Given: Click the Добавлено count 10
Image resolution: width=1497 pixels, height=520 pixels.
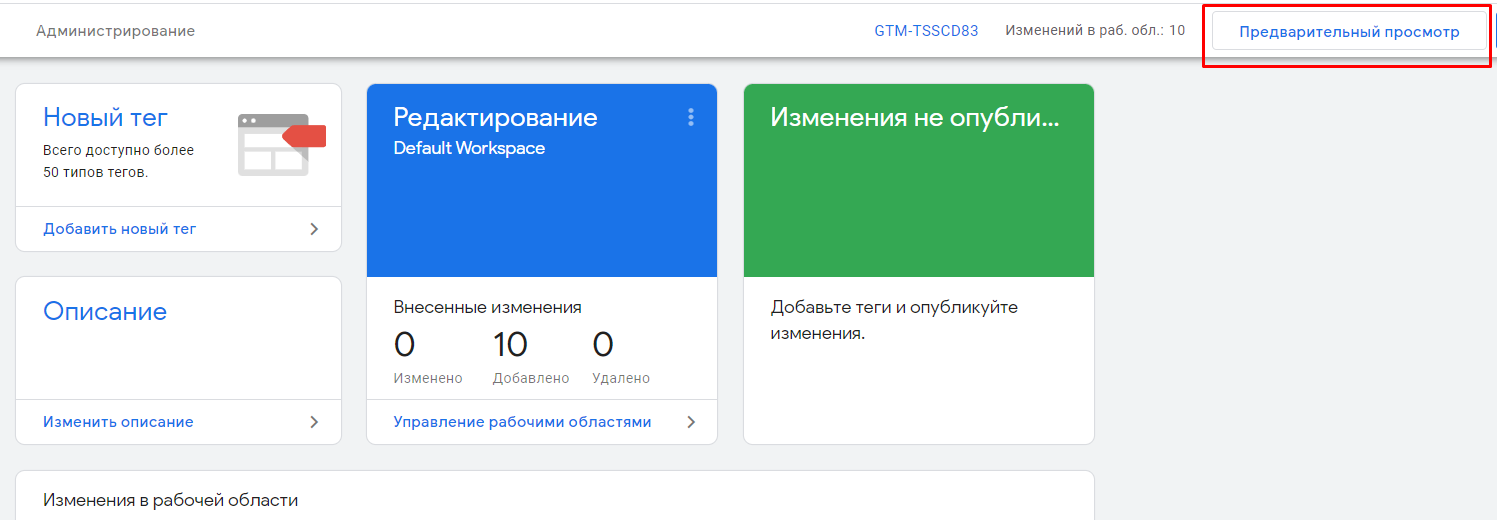Looking at the screenshot, I should click(510, 345).
